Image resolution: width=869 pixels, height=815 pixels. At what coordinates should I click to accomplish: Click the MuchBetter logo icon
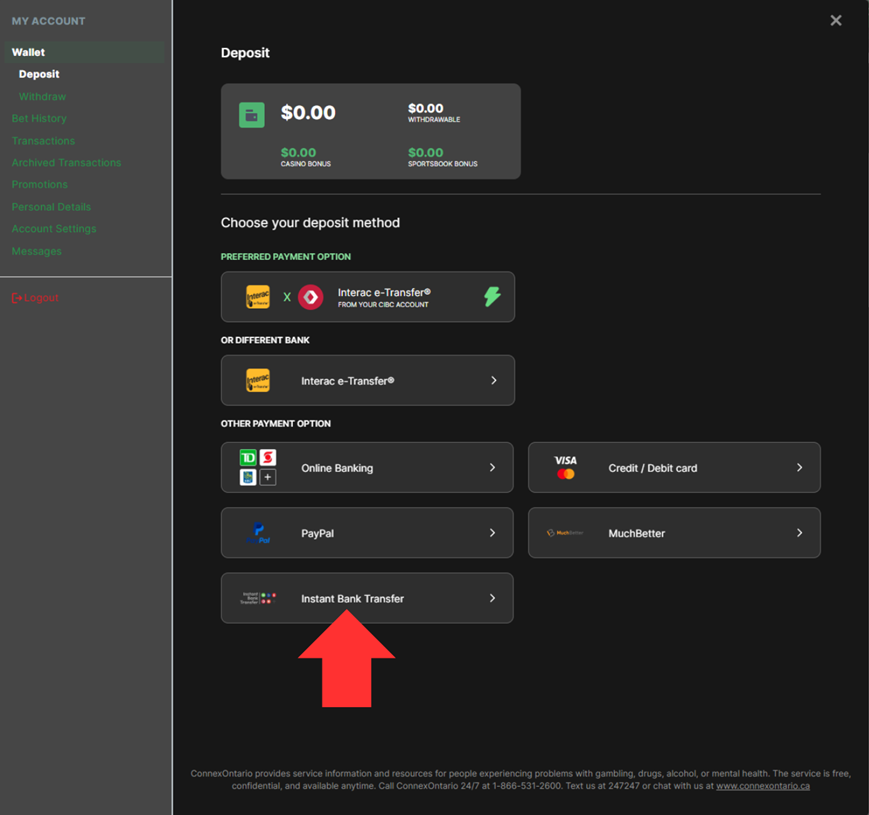pyautogui.click(x=565, y=533)
